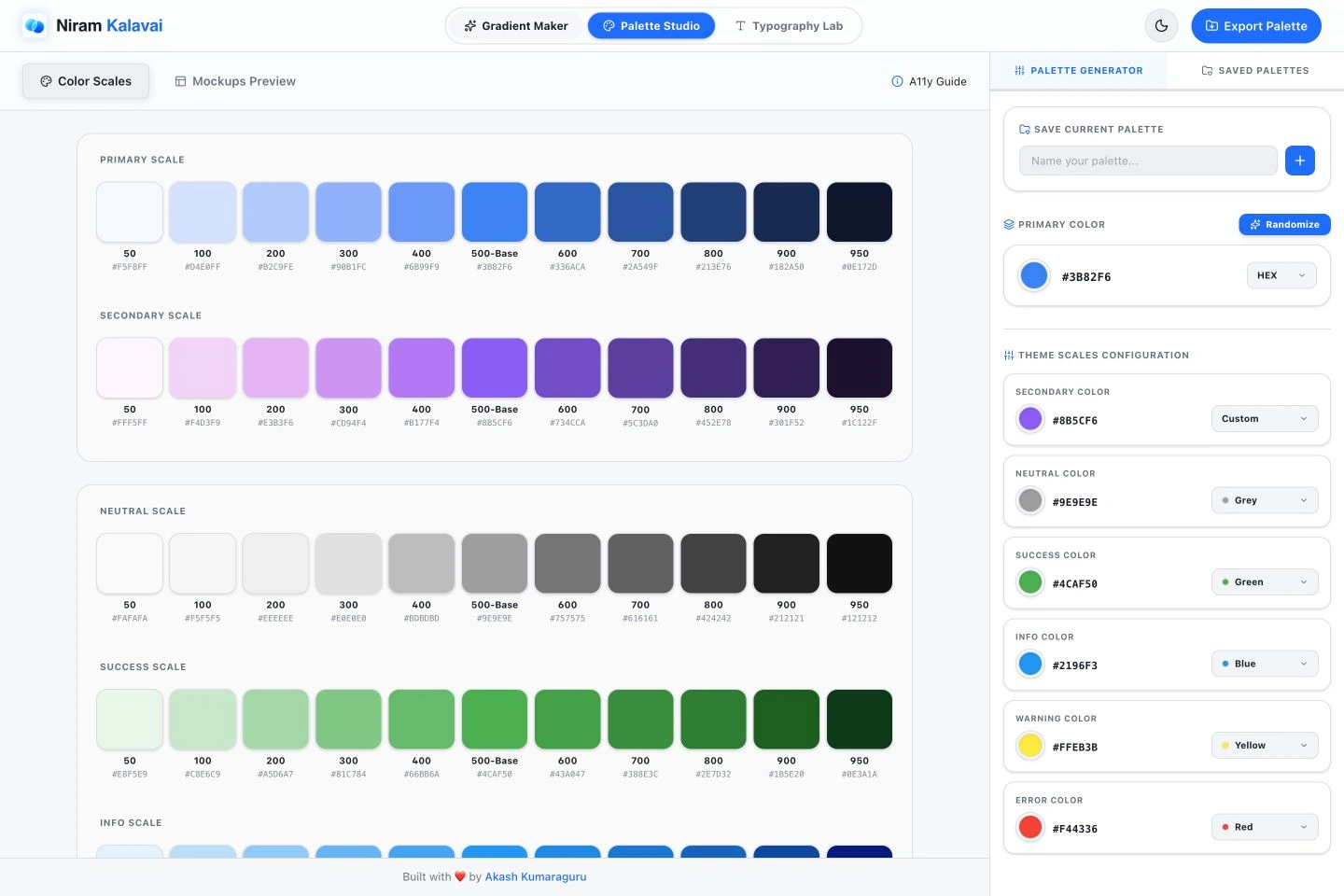This screenshot has height=896, width=1344.
Task: Click the Randomize button
Action: [1284, 224]
